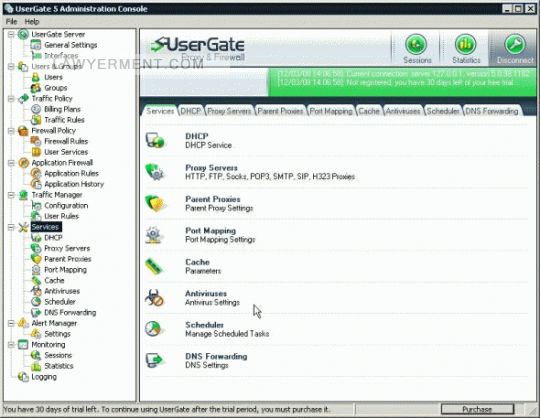Open the Sessions toolbar icon

point(416,44)
